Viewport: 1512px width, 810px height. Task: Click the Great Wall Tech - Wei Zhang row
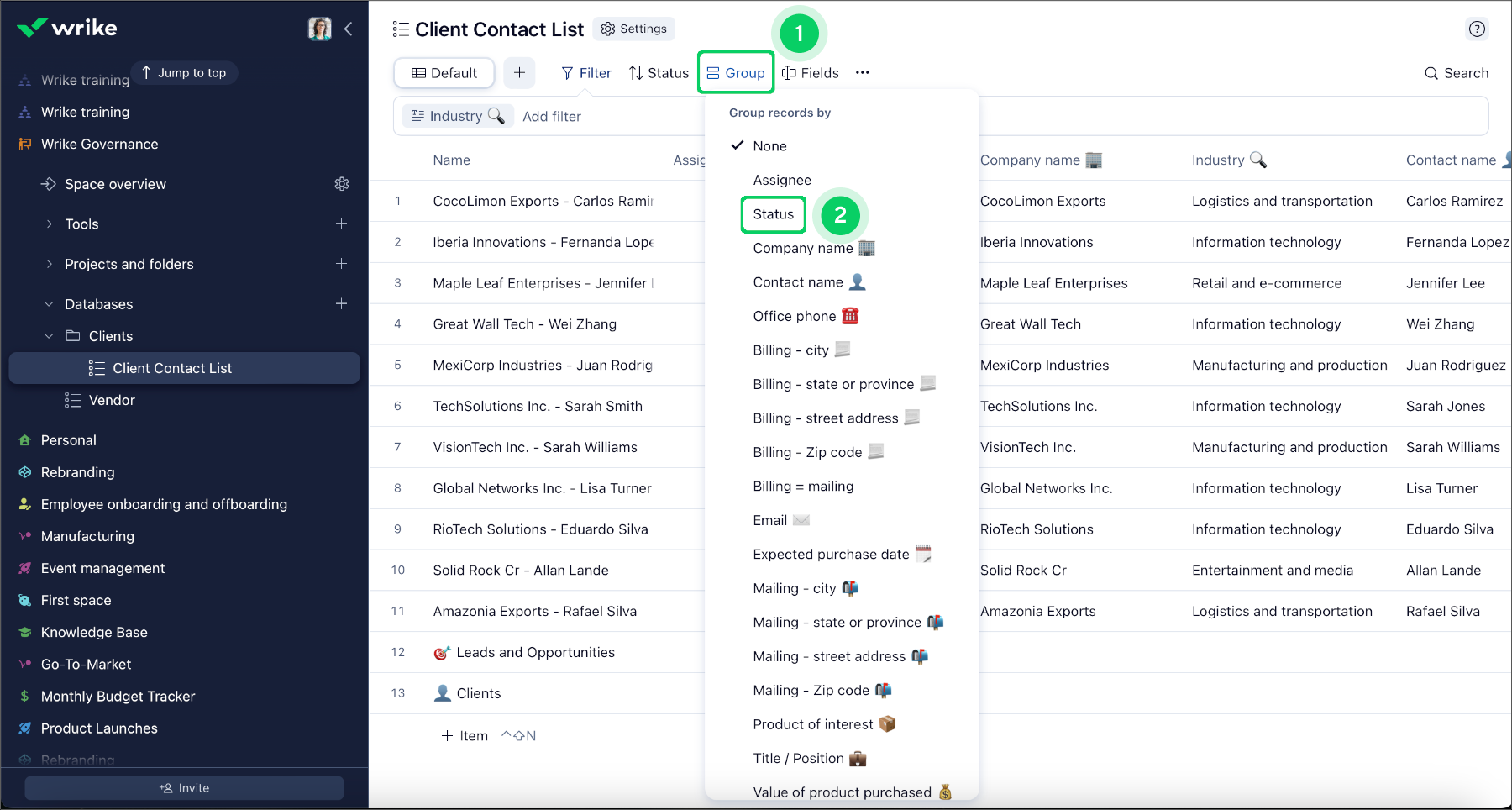pos(525,324)
